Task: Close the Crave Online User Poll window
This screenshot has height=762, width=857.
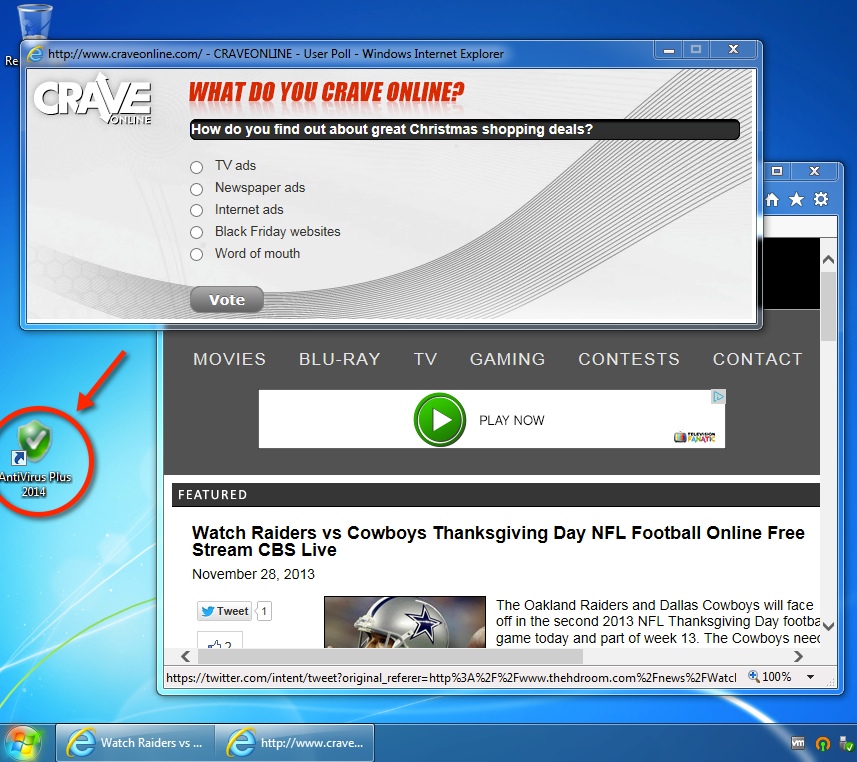Action: click(x=733, y=50)
